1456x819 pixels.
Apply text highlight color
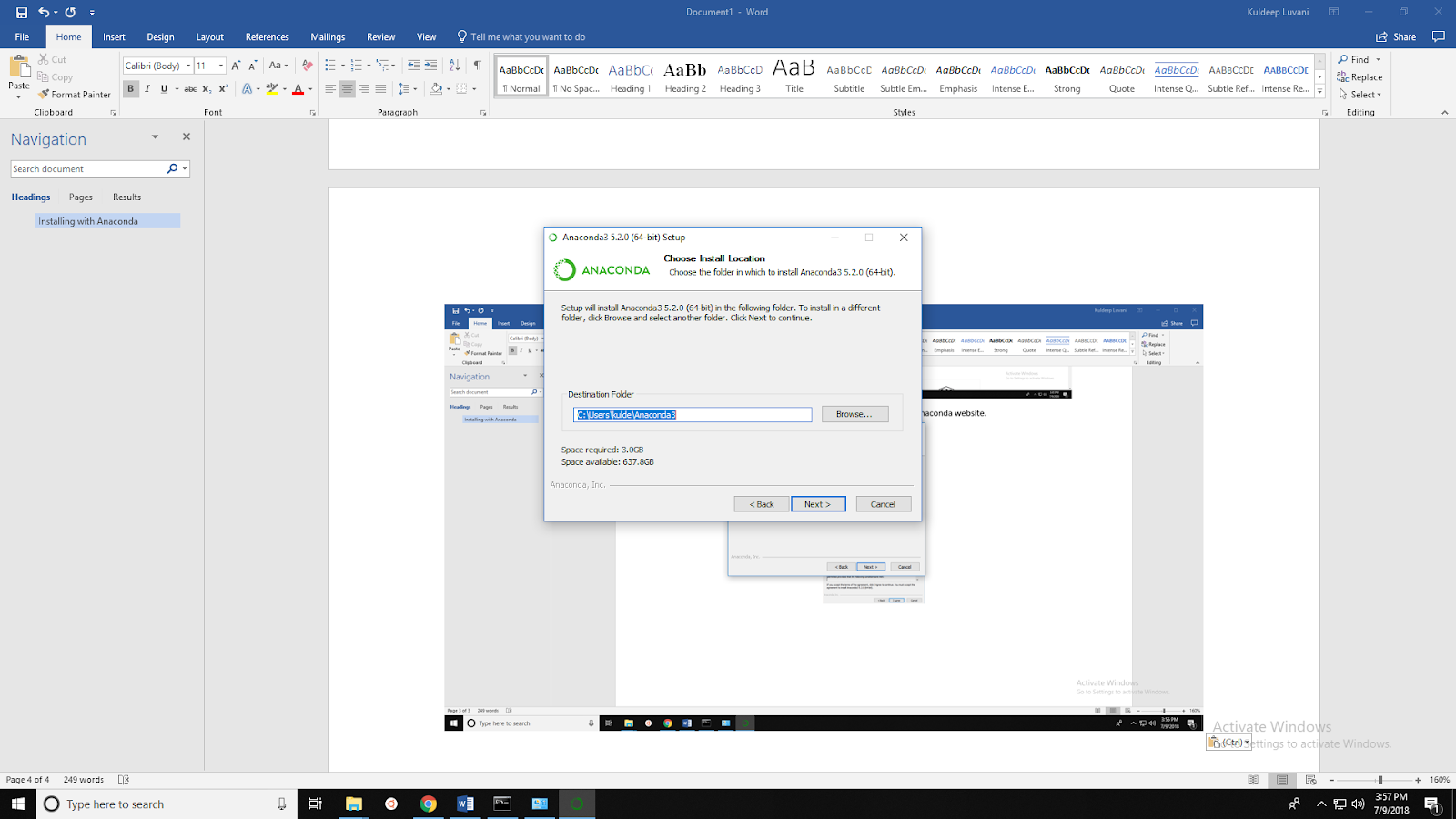tap(271, 88)
